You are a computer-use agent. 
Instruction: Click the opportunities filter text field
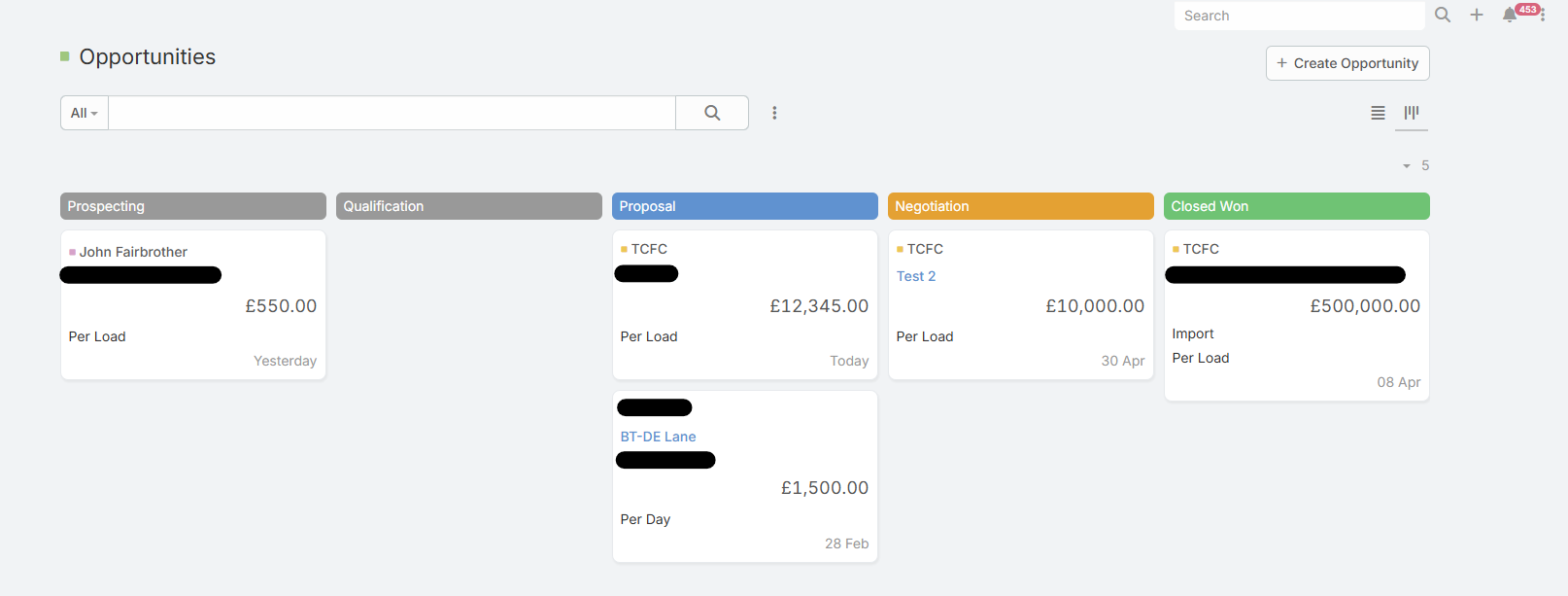point(392,113)
